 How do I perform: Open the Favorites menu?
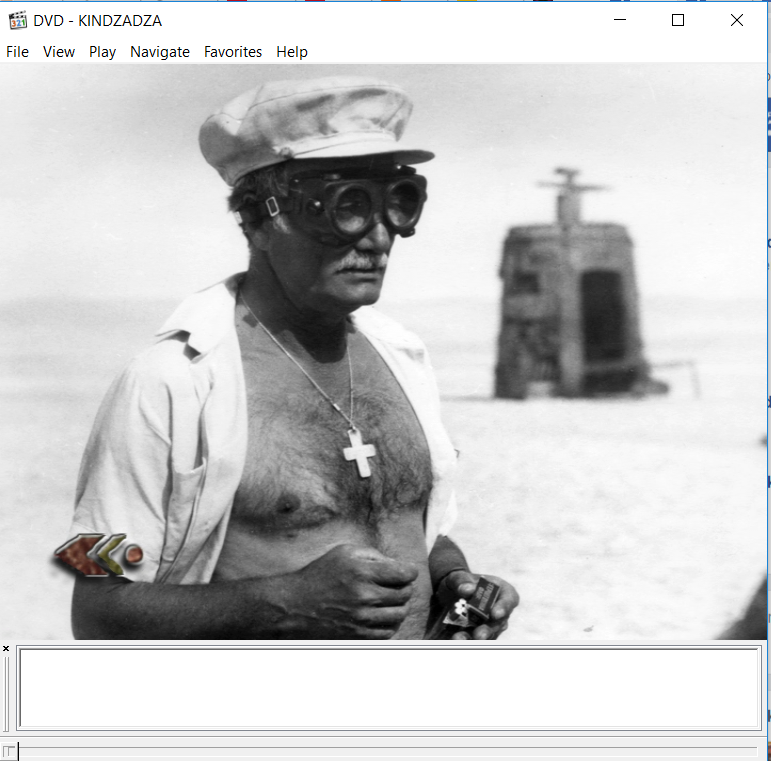(233, 52)
